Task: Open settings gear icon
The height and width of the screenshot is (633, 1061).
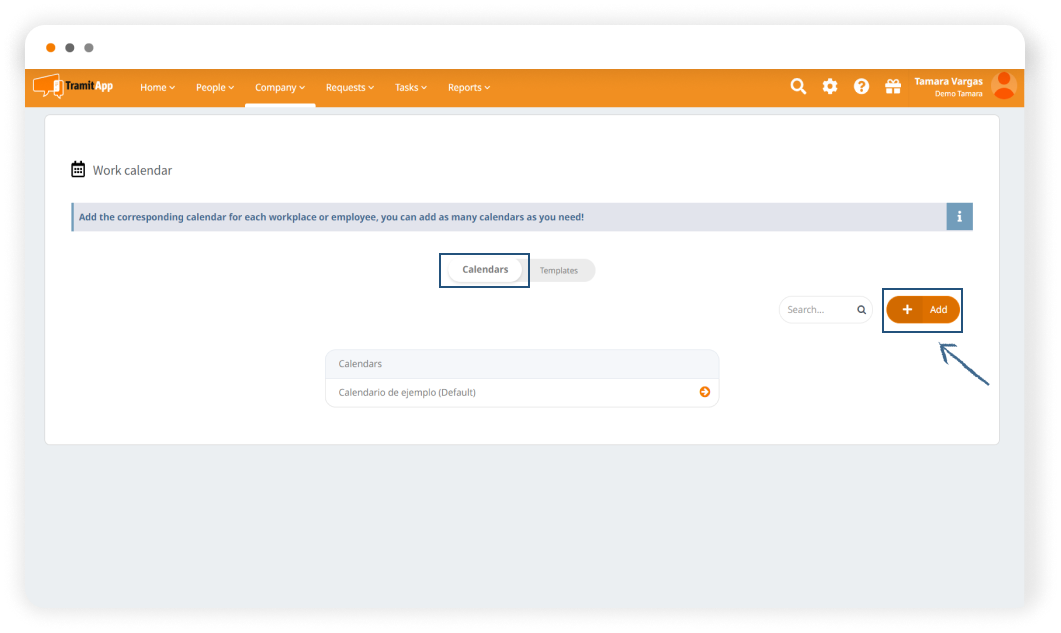Action: 830,87
